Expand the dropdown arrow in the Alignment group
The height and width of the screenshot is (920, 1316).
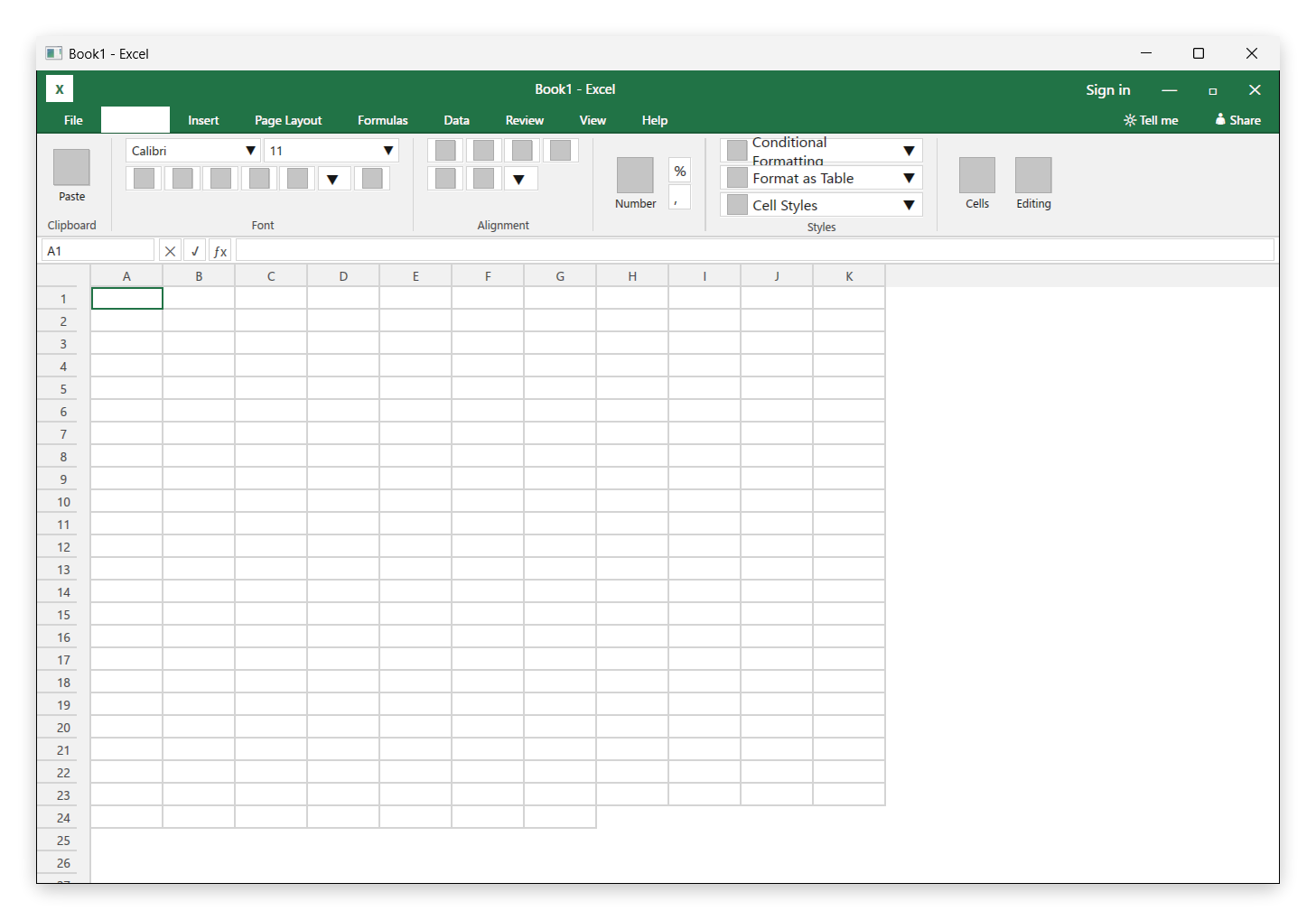coord(519,179)
